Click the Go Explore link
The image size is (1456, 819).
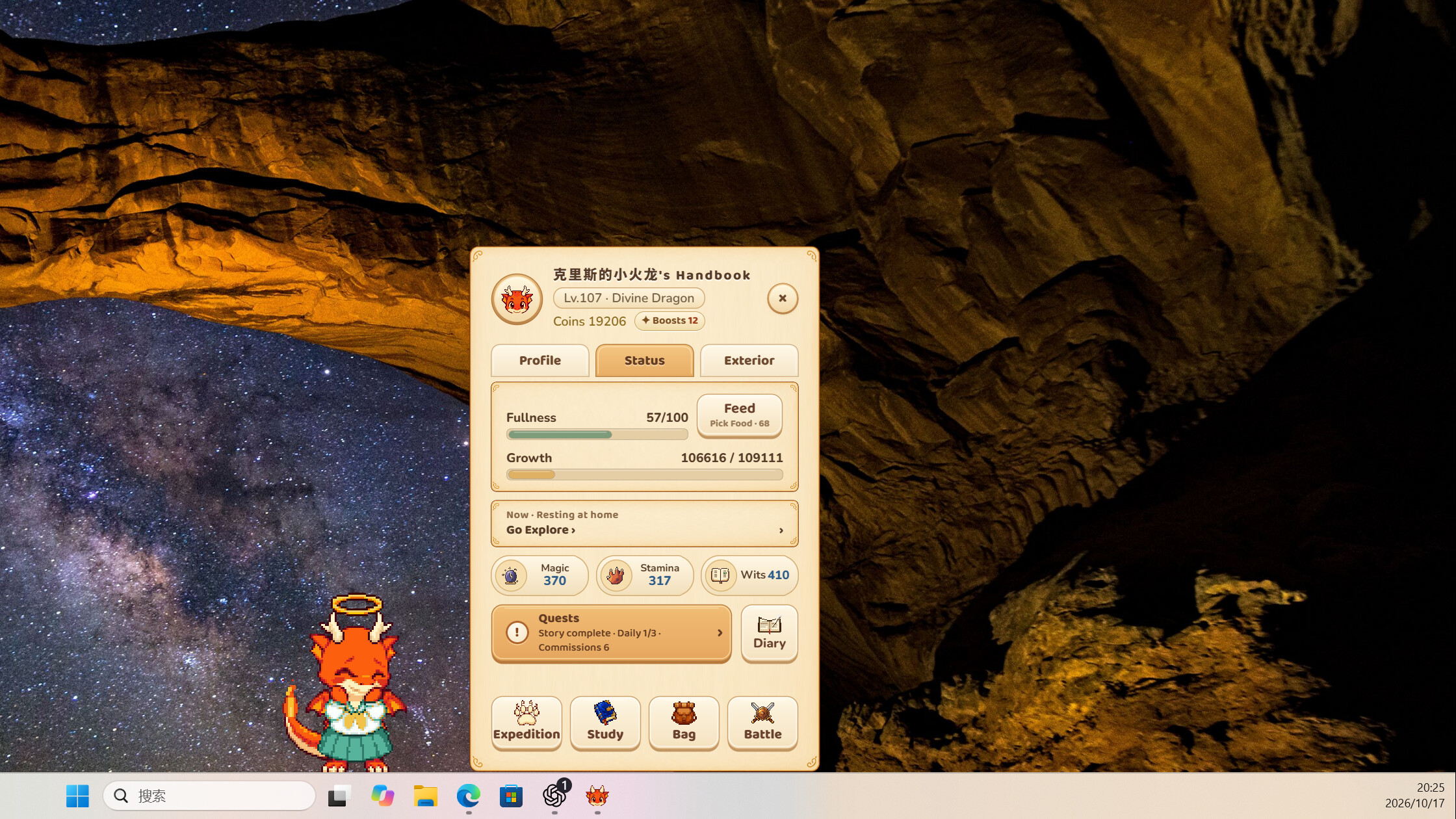click(x=541, y=530)
